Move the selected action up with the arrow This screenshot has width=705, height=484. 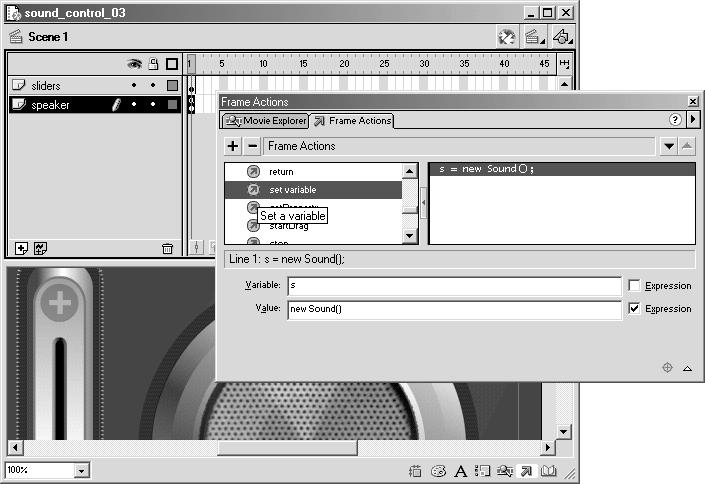[687, 146]
